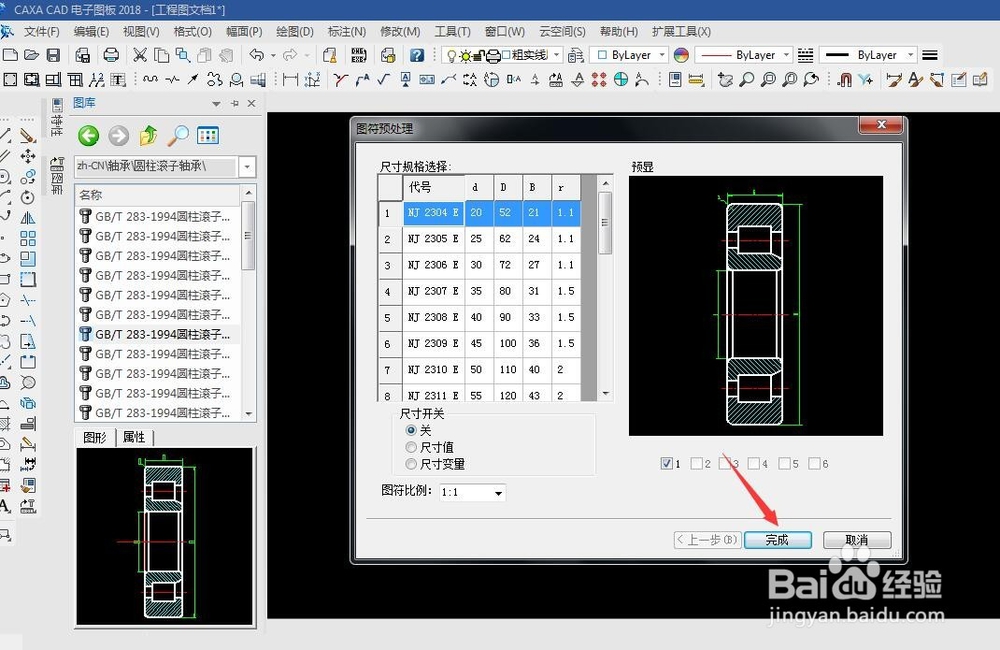This screenshot has width=1000, height=650.
Task: Toggle view checkbox 3
Action: click(724, 463)
